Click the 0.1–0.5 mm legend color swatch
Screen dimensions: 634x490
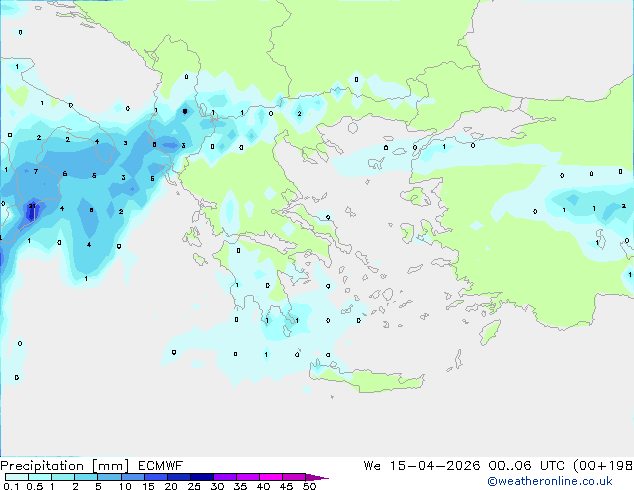17,477
